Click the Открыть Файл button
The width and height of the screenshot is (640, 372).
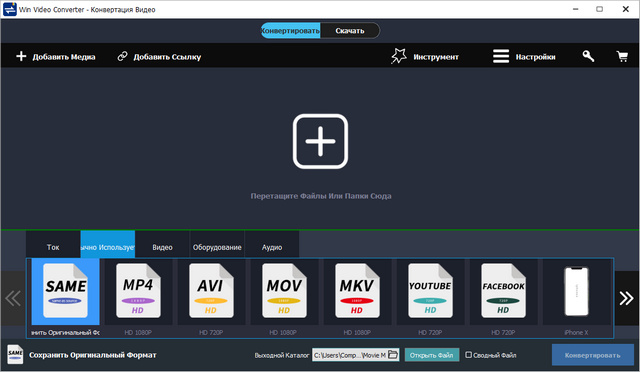click(431, 355)
